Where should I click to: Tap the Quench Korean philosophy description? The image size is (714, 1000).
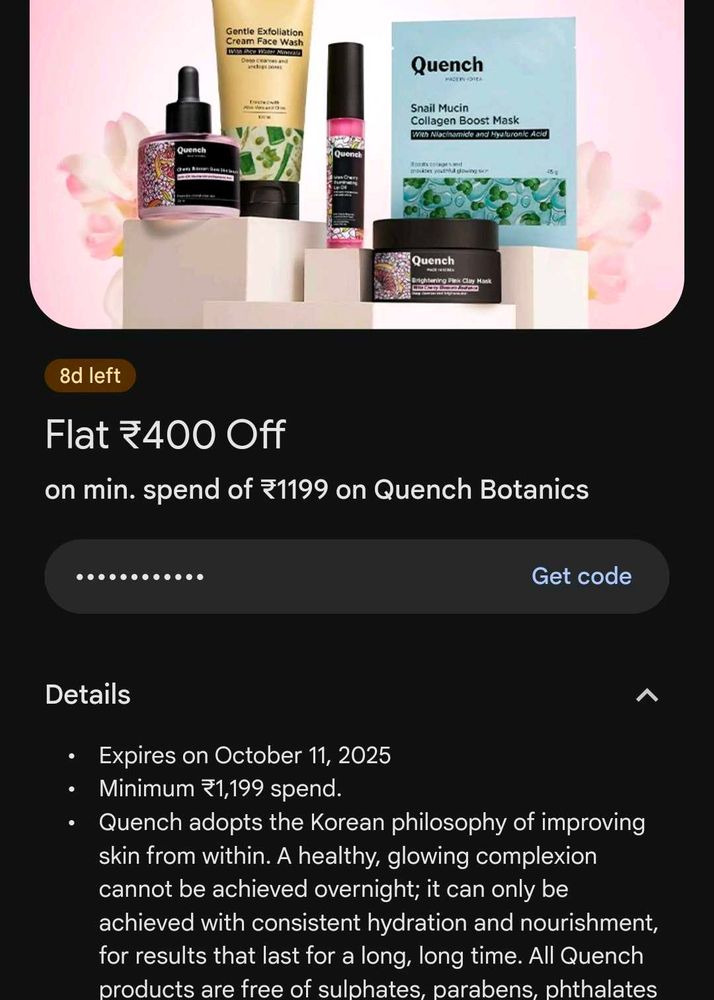pos(378,906)
